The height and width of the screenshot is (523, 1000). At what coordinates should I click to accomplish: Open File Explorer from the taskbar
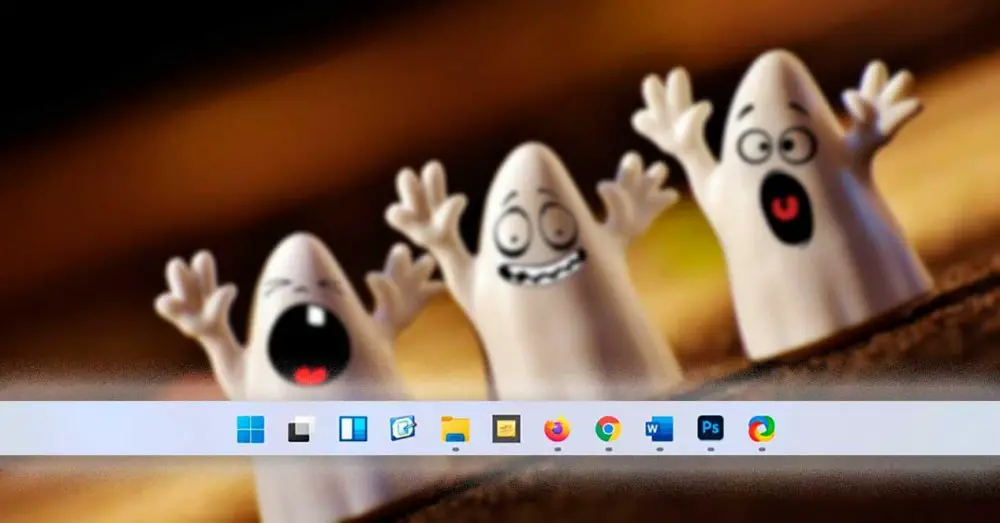coord(455,430)
